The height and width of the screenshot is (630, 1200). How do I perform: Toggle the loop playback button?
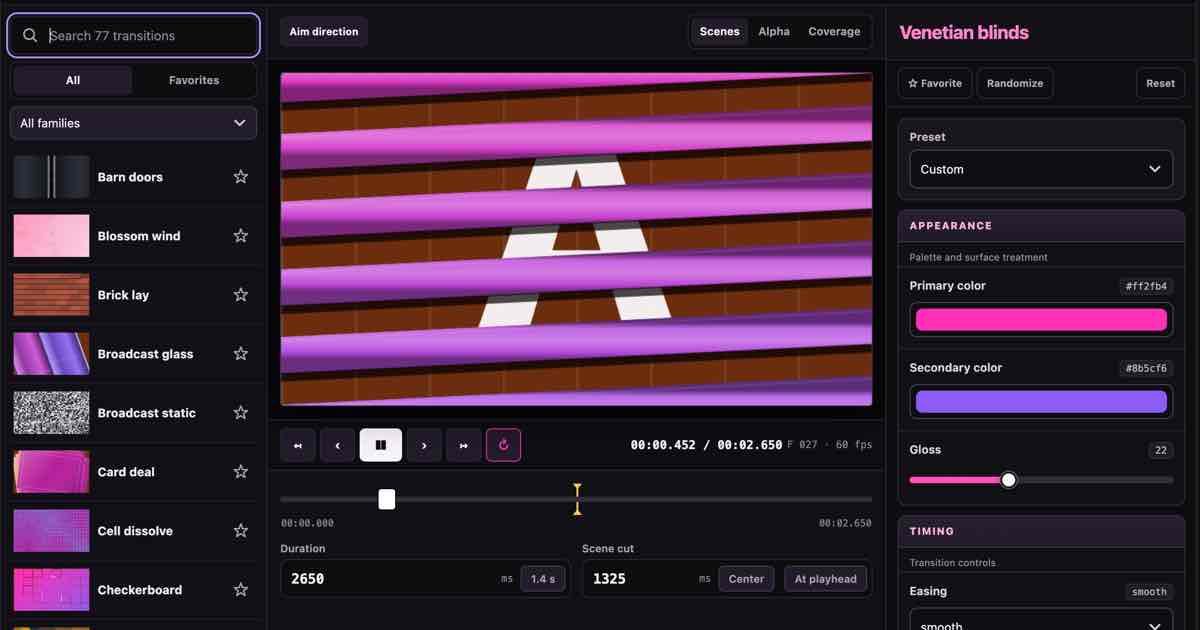click(x=504, y=445)
